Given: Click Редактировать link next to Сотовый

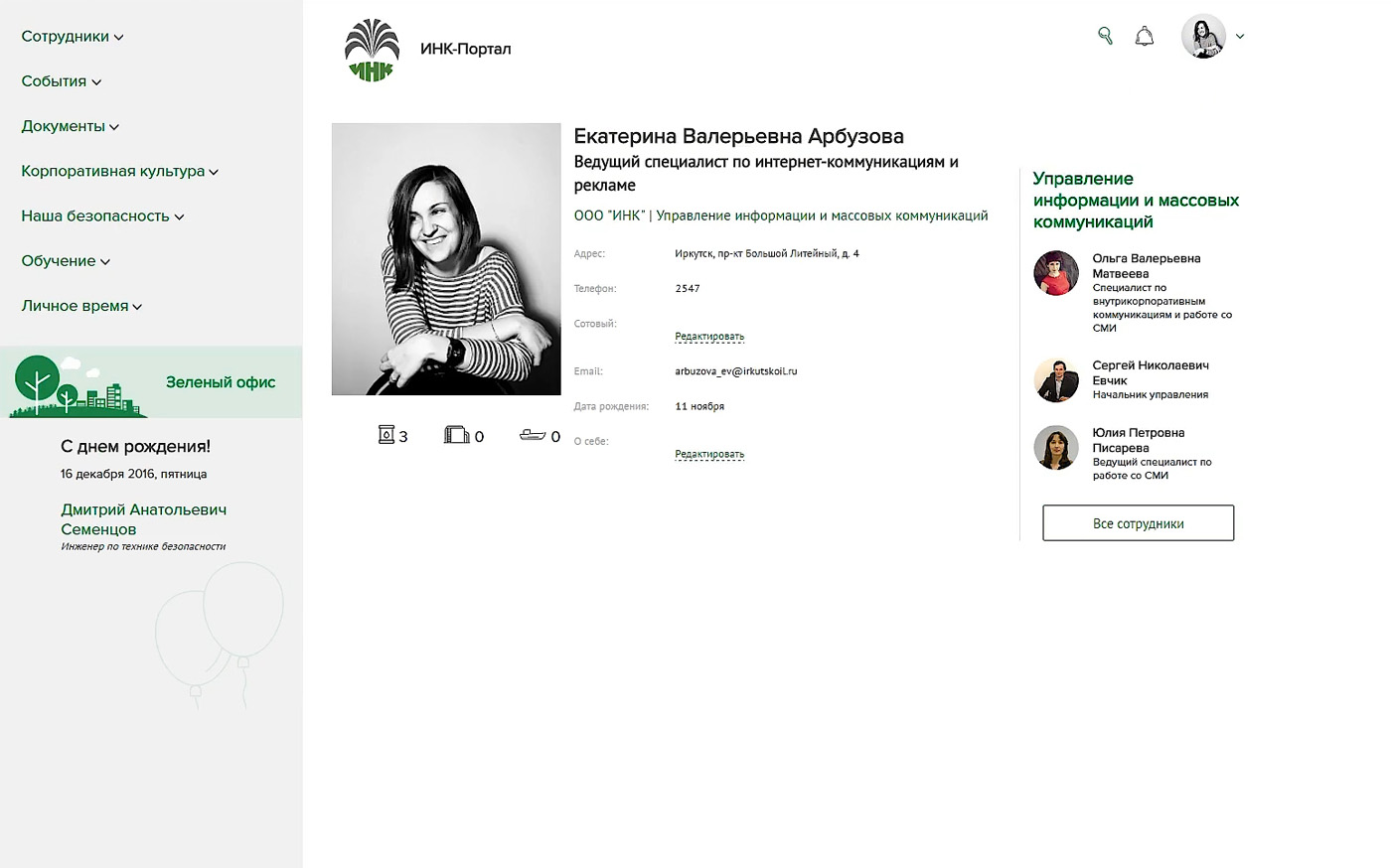Looking at the screenshot, I should pyautogui.click(x=709, y=337).
